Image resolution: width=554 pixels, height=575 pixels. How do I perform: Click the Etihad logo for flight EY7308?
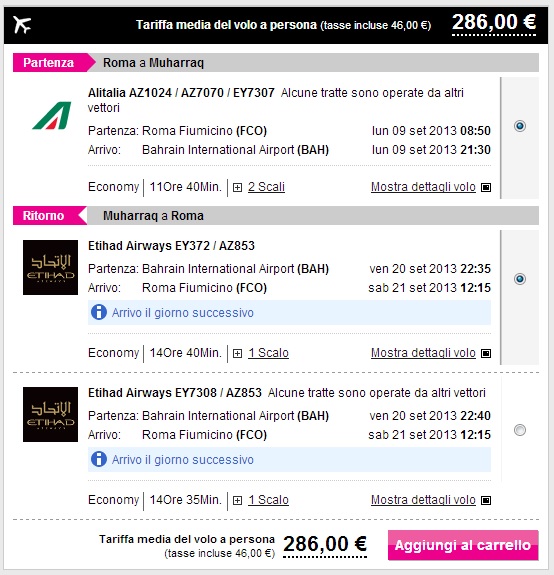[x=50, y=414]
